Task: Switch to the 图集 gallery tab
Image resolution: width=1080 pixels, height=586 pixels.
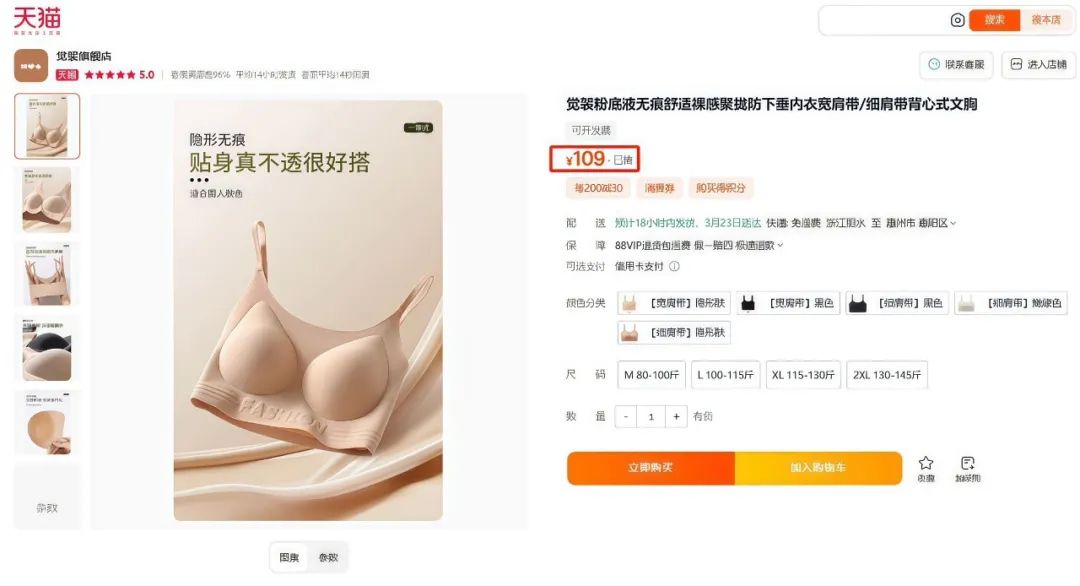Action: click(289, 558)
